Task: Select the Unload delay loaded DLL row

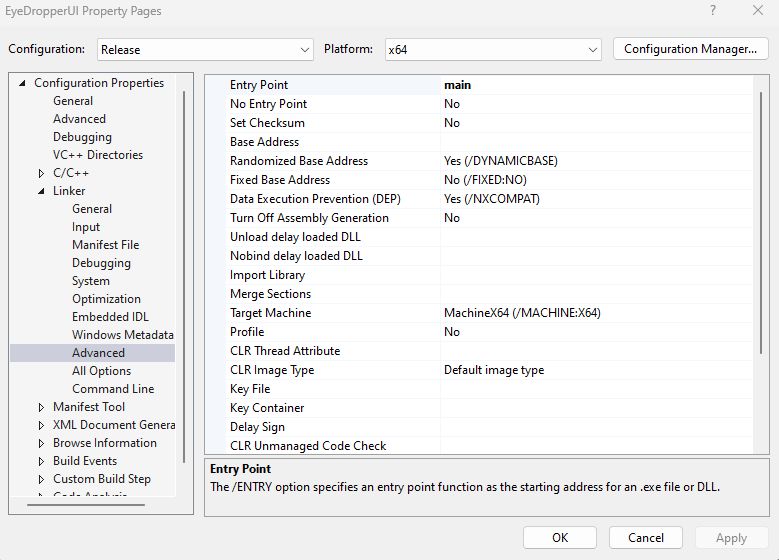Action: point(488,237)
